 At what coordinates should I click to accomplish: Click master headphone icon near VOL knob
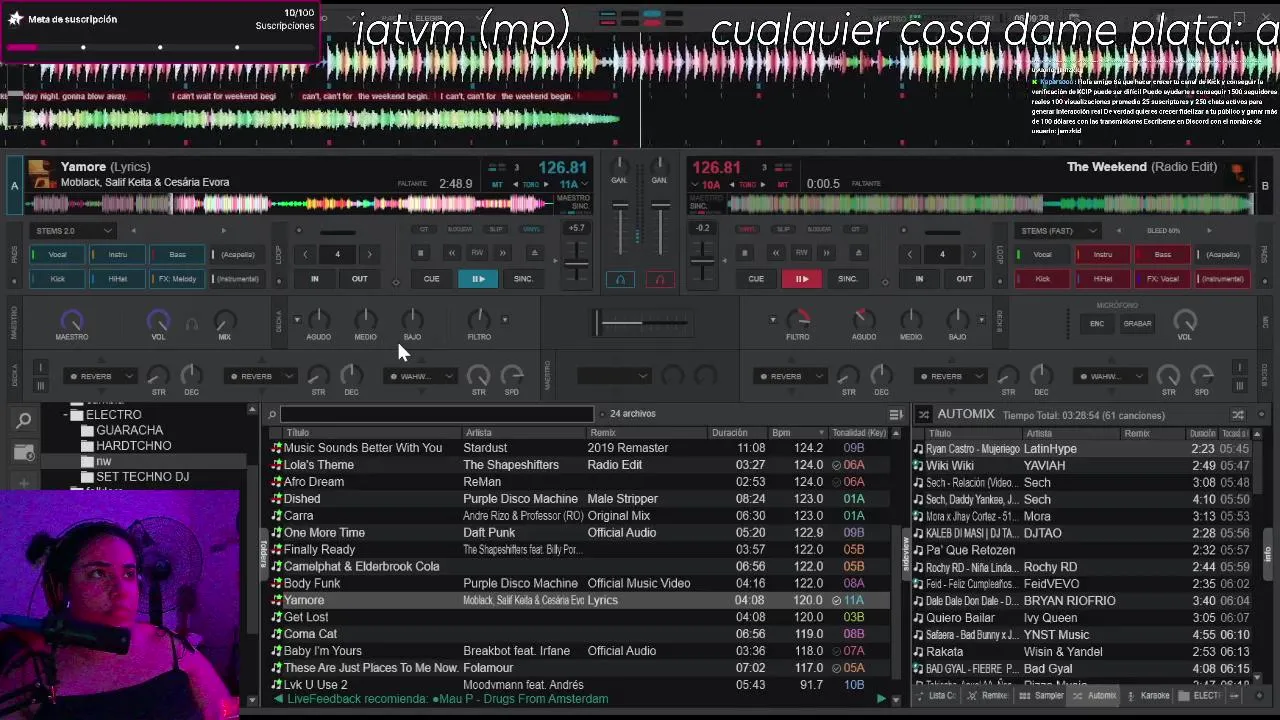click(192, 323)
